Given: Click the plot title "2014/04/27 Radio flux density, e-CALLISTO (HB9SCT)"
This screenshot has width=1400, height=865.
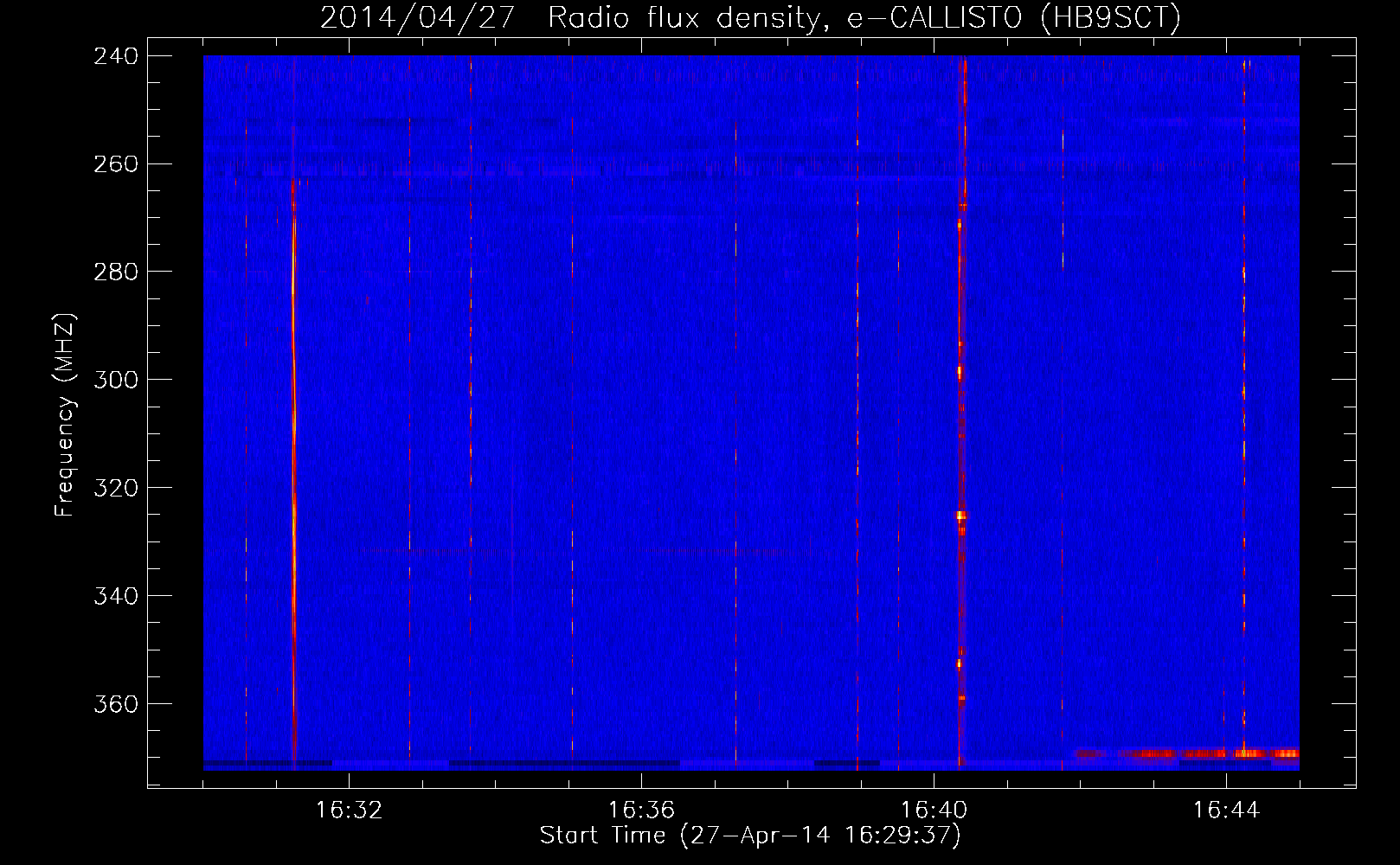Looking at the screenshot, I should (x=750, y=17).
